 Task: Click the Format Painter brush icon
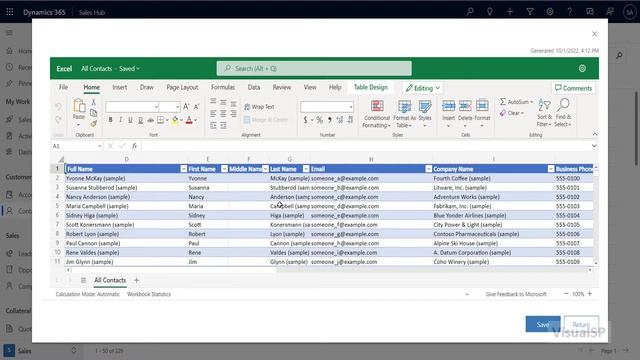(93, 123)
